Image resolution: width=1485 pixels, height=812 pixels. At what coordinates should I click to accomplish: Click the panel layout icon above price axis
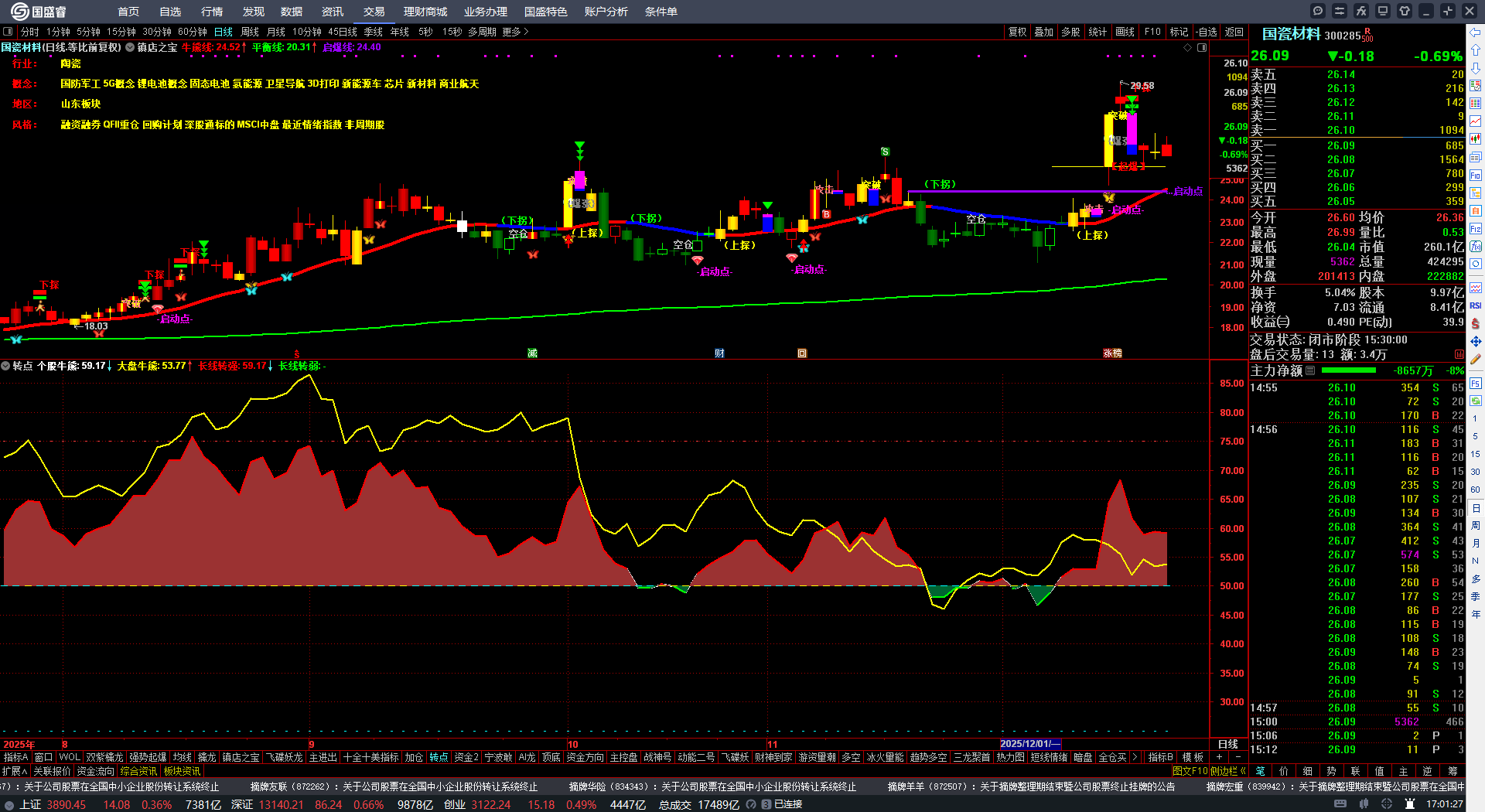coord(1202,48)
